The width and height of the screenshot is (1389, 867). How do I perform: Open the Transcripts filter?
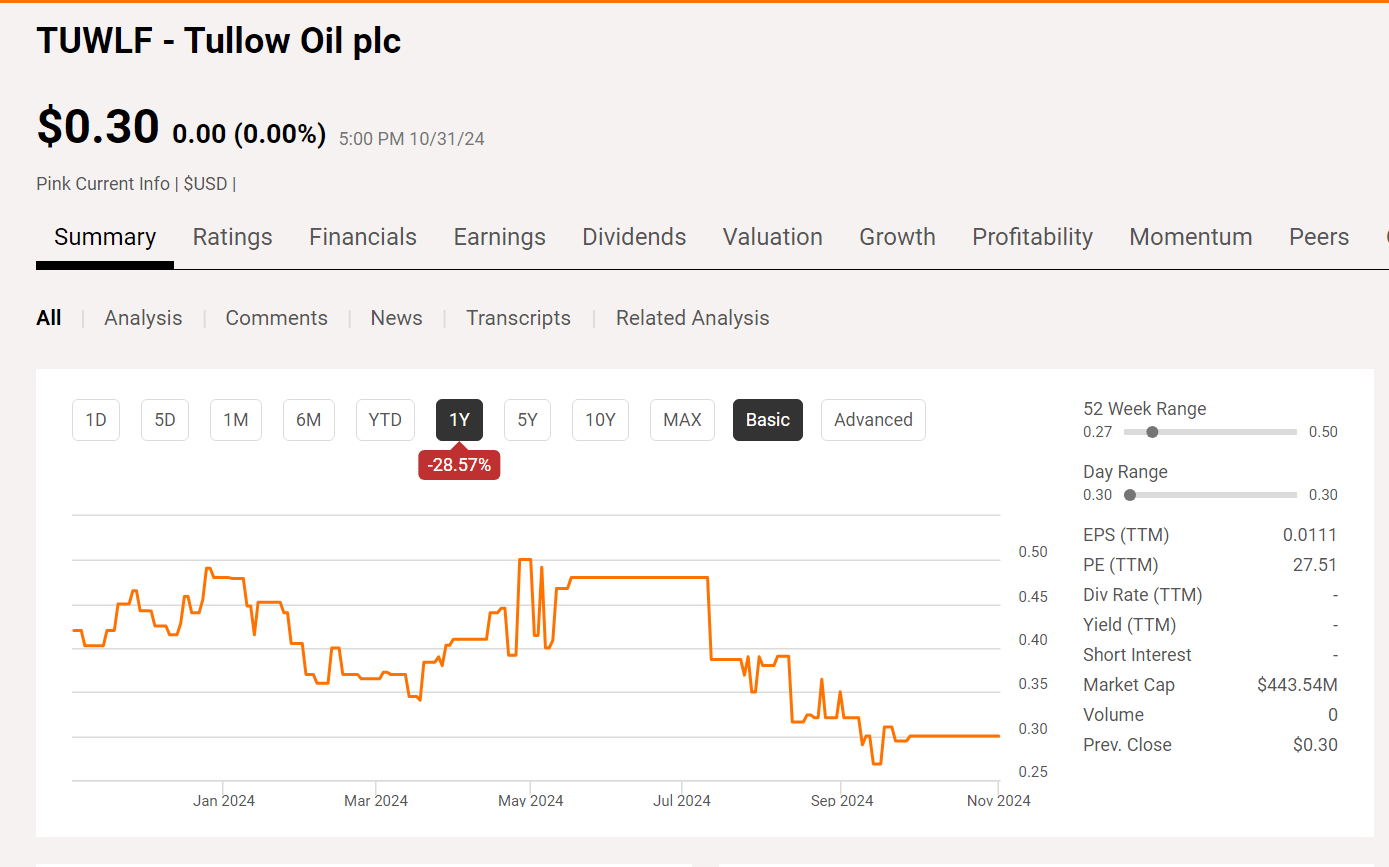click(x=518, y=318)
